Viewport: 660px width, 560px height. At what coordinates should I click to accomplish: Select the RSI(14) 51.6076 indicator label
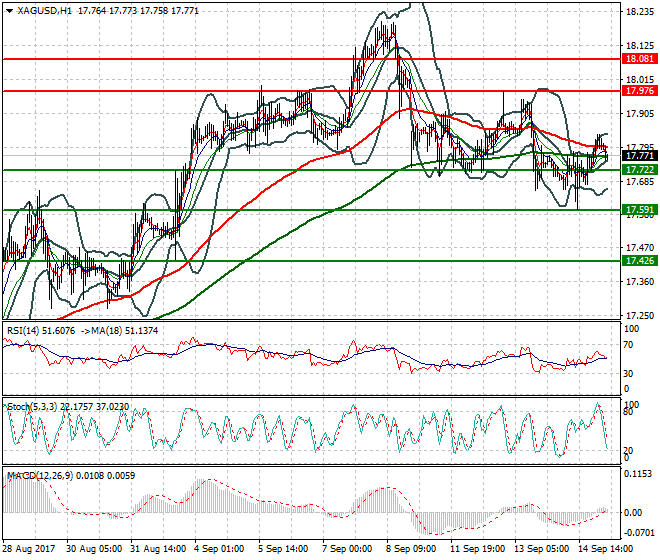(x=41, y=331)
